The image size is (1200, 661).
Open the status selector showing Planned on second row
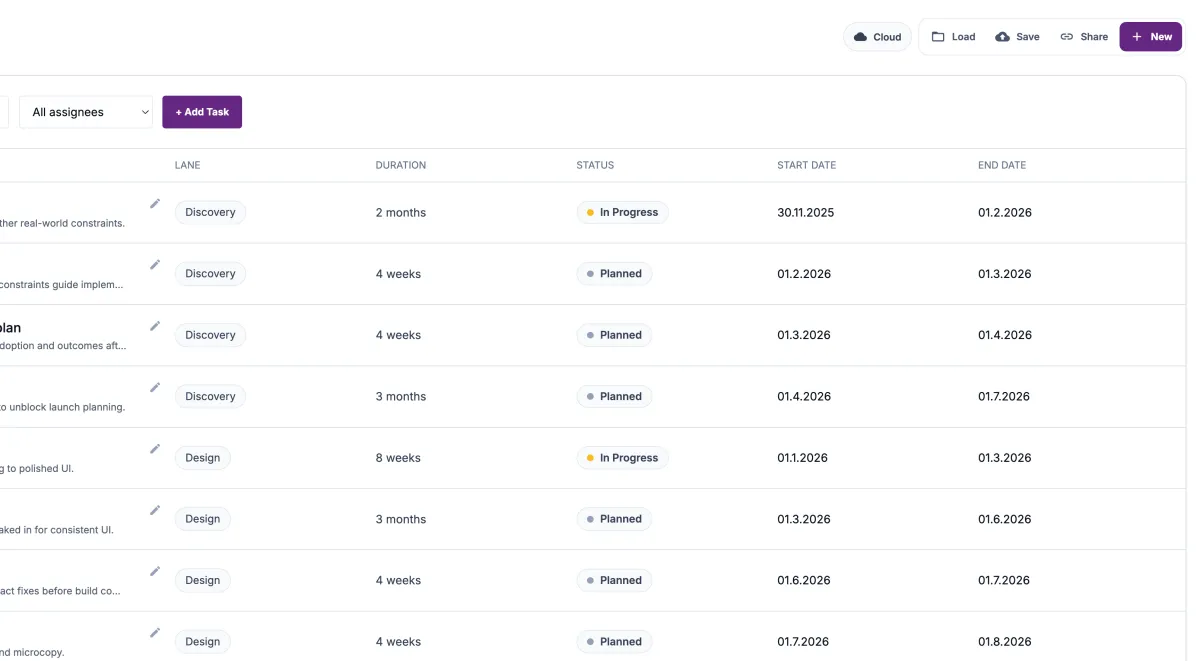click(x=613, y=273)
